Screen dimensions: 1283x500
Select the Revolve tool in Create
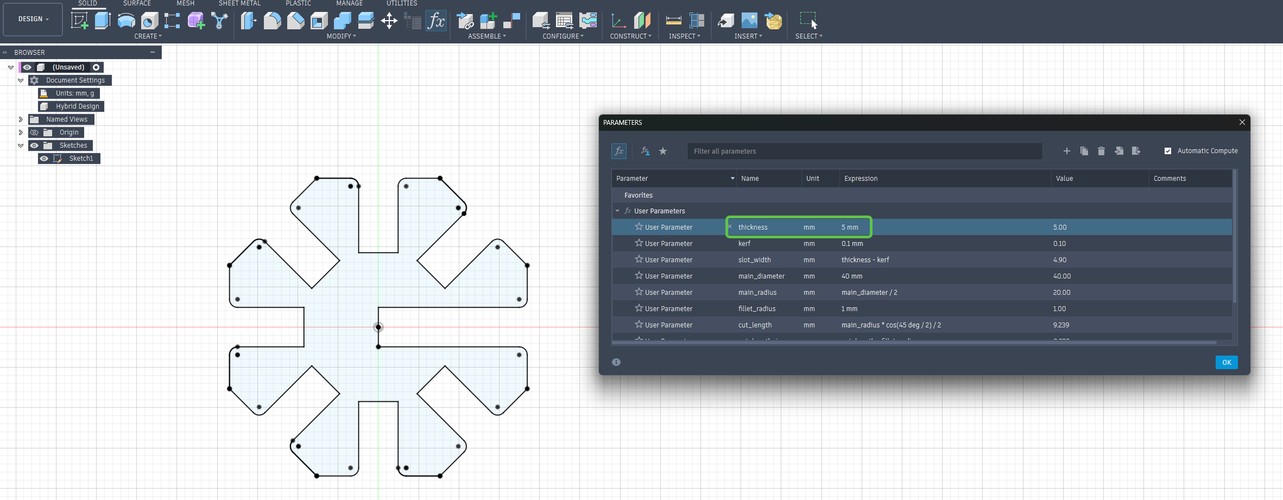tap(125, 20)
